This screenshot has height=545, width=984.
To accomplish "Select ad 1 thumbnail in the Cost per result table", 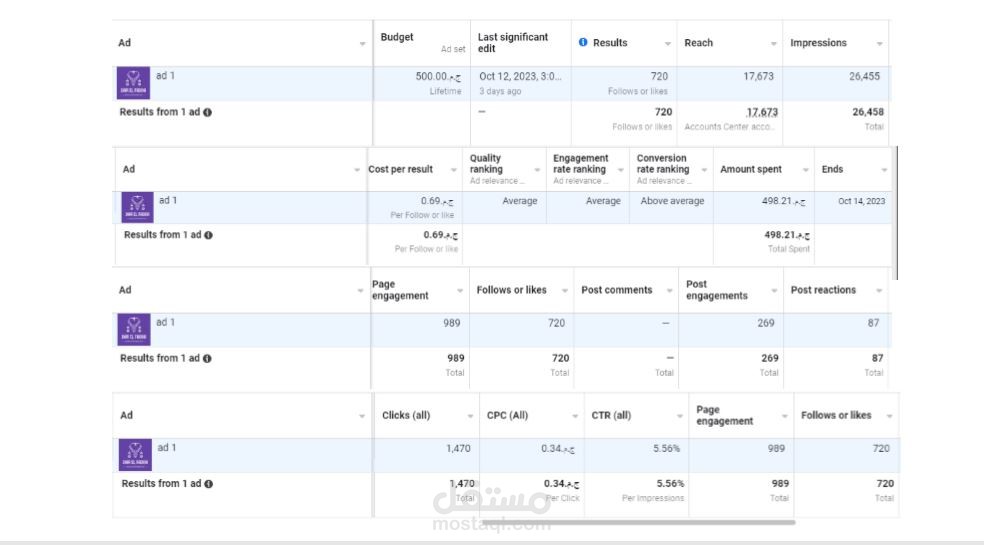I will click(x=137, y=207).
